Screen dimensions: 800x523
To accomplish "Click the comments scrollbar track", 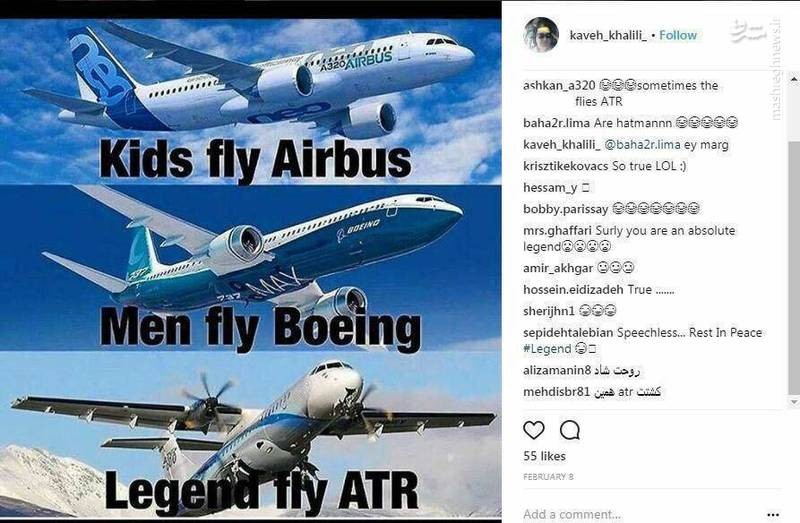I will click(794, 240).
